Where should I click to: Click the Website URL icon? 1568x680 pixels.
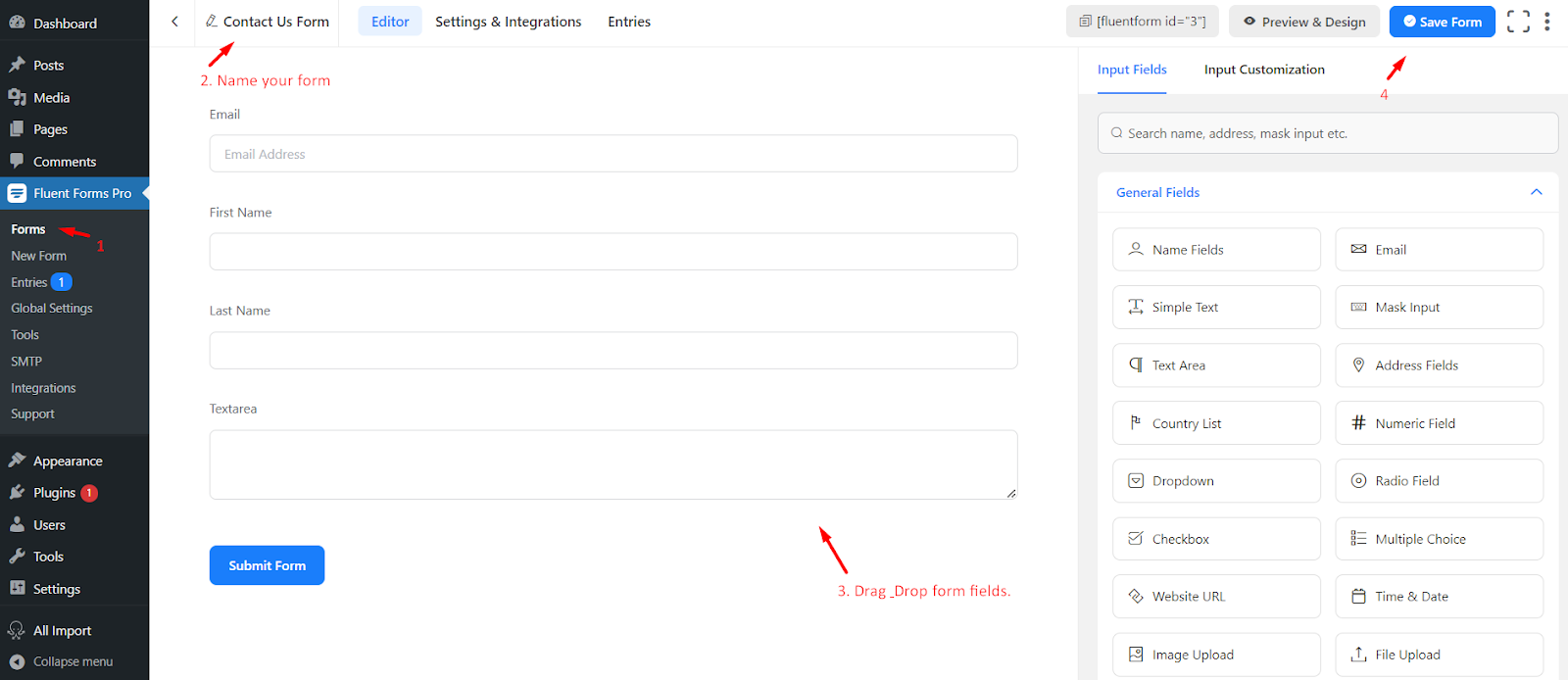[1136, 596]
